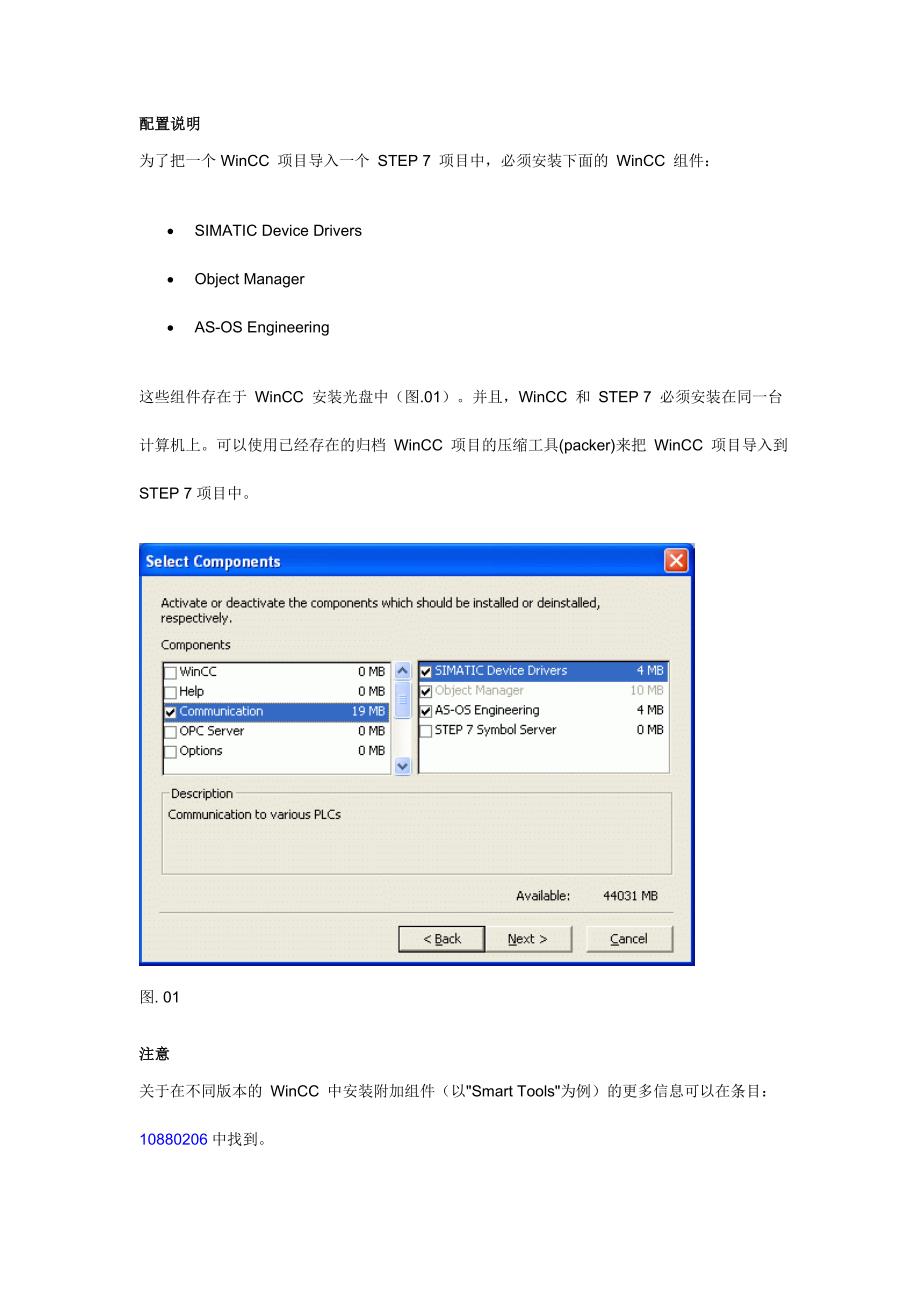Click the Select Components title bar
This screenshot has width=920, height=1302.
pyautogui.click(x=400, y=561)
